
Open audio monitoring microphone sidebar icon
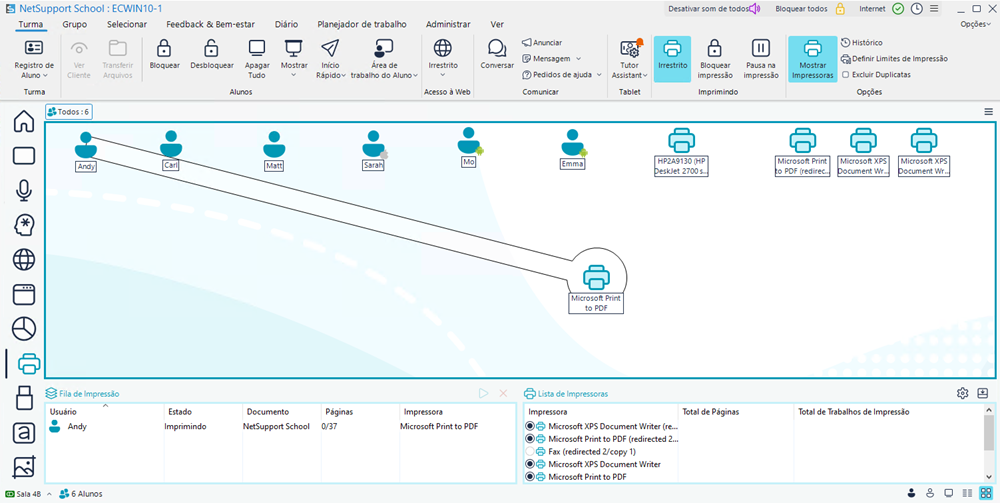(x=24, y=190)
